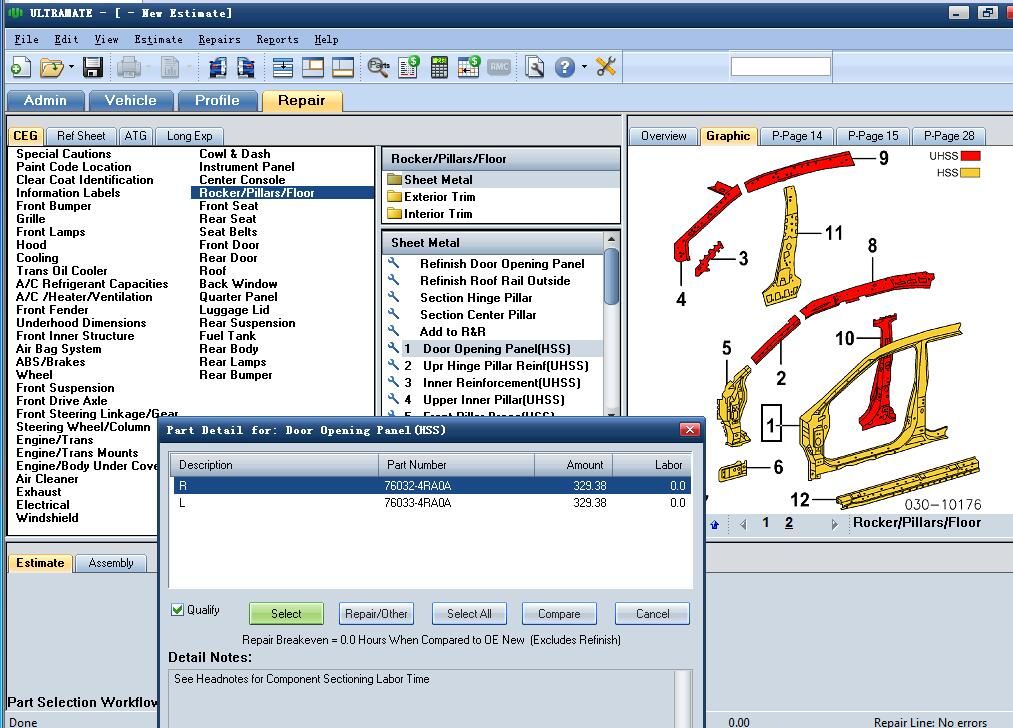This screenshot has height=728, width=1013.
Task: Uncheck the Qualify checkbox
Action: (x=178, y=610)
